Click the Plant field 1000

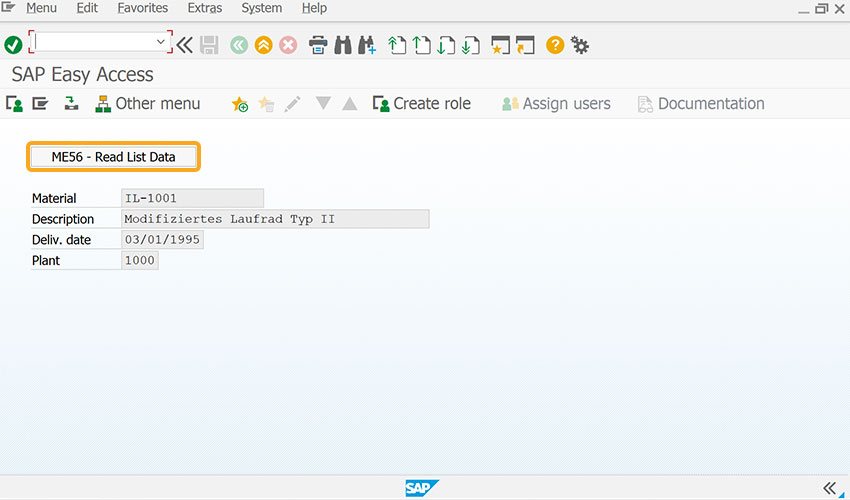140,260
